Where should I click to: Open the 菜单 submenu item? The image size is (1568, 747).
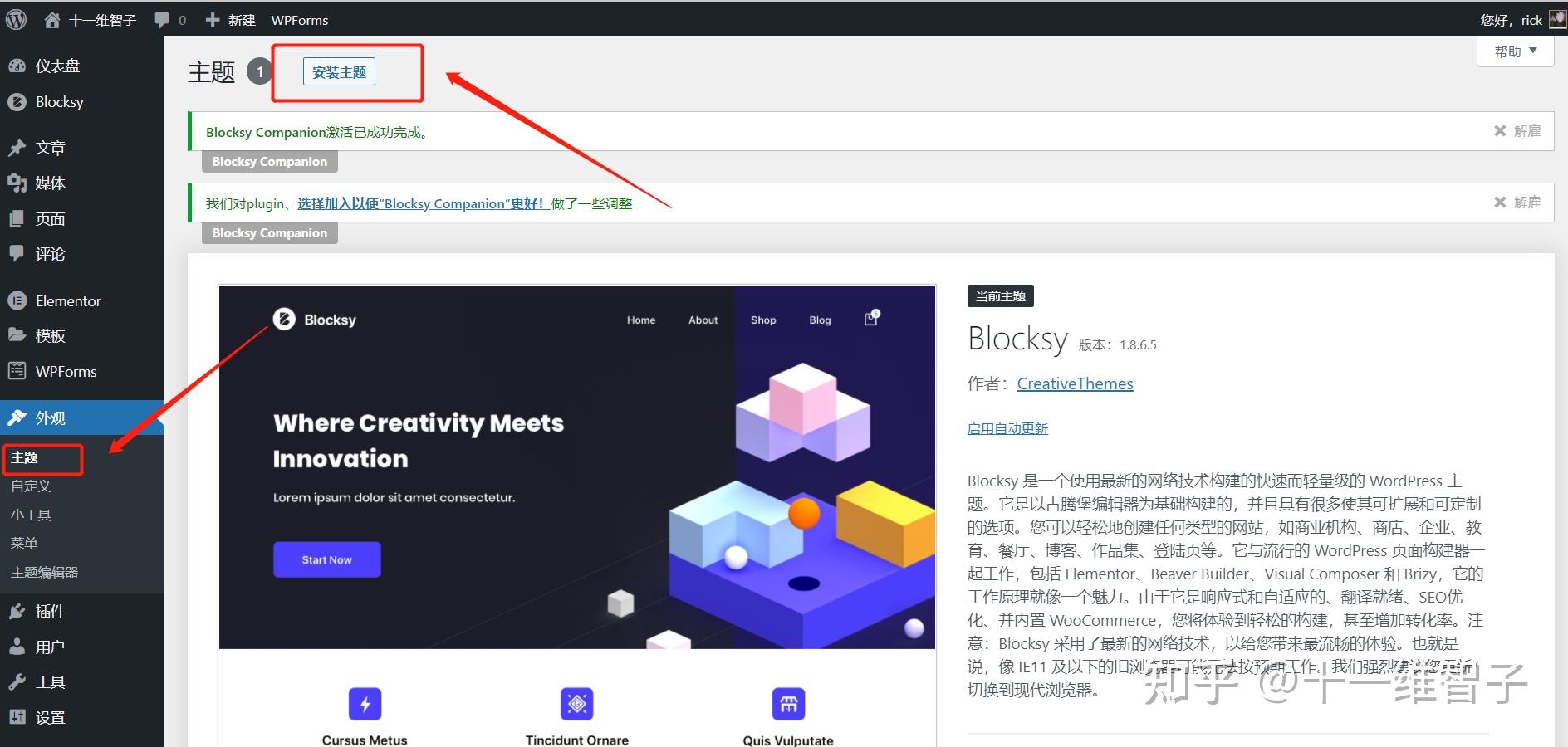tap(24, 544)
